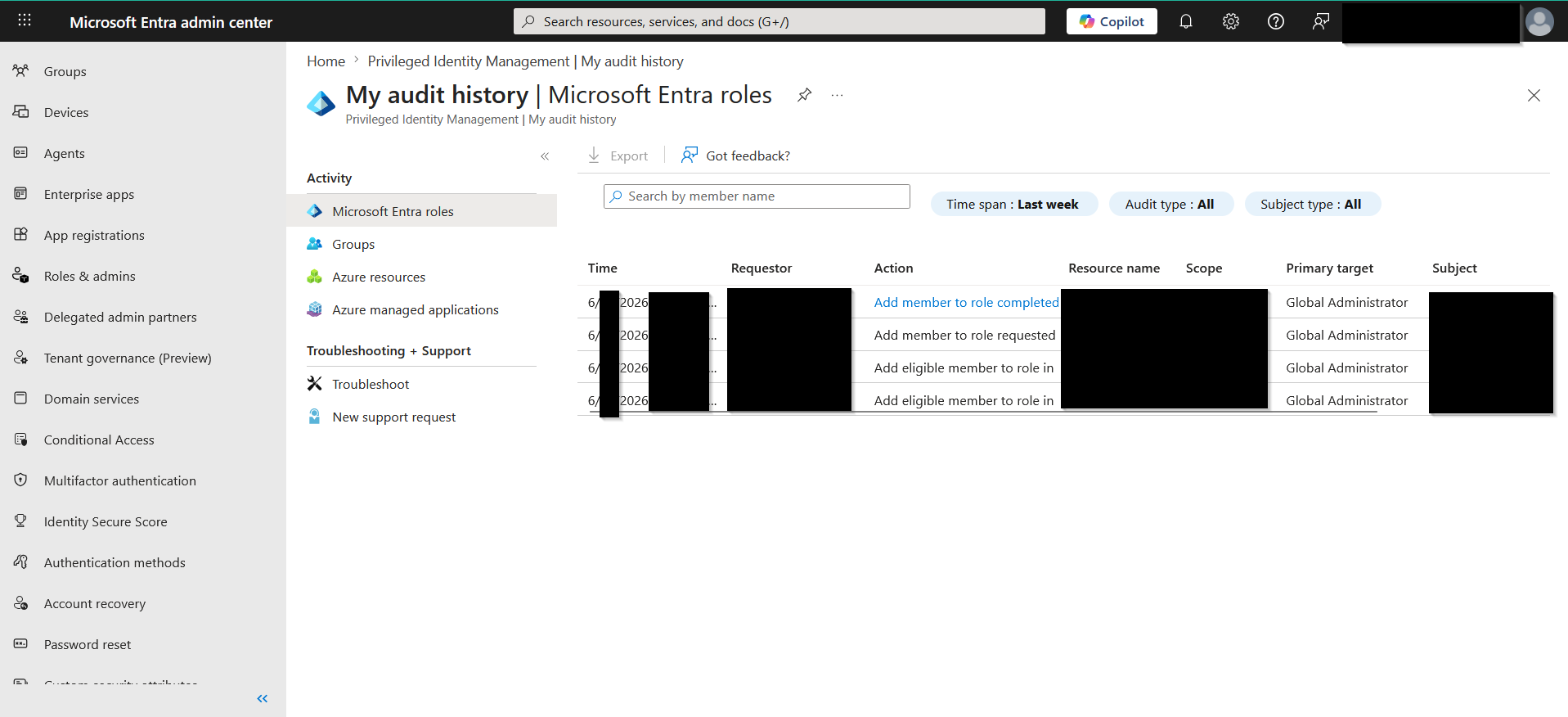
Task: Open New support request
Action: click(421, 417)
